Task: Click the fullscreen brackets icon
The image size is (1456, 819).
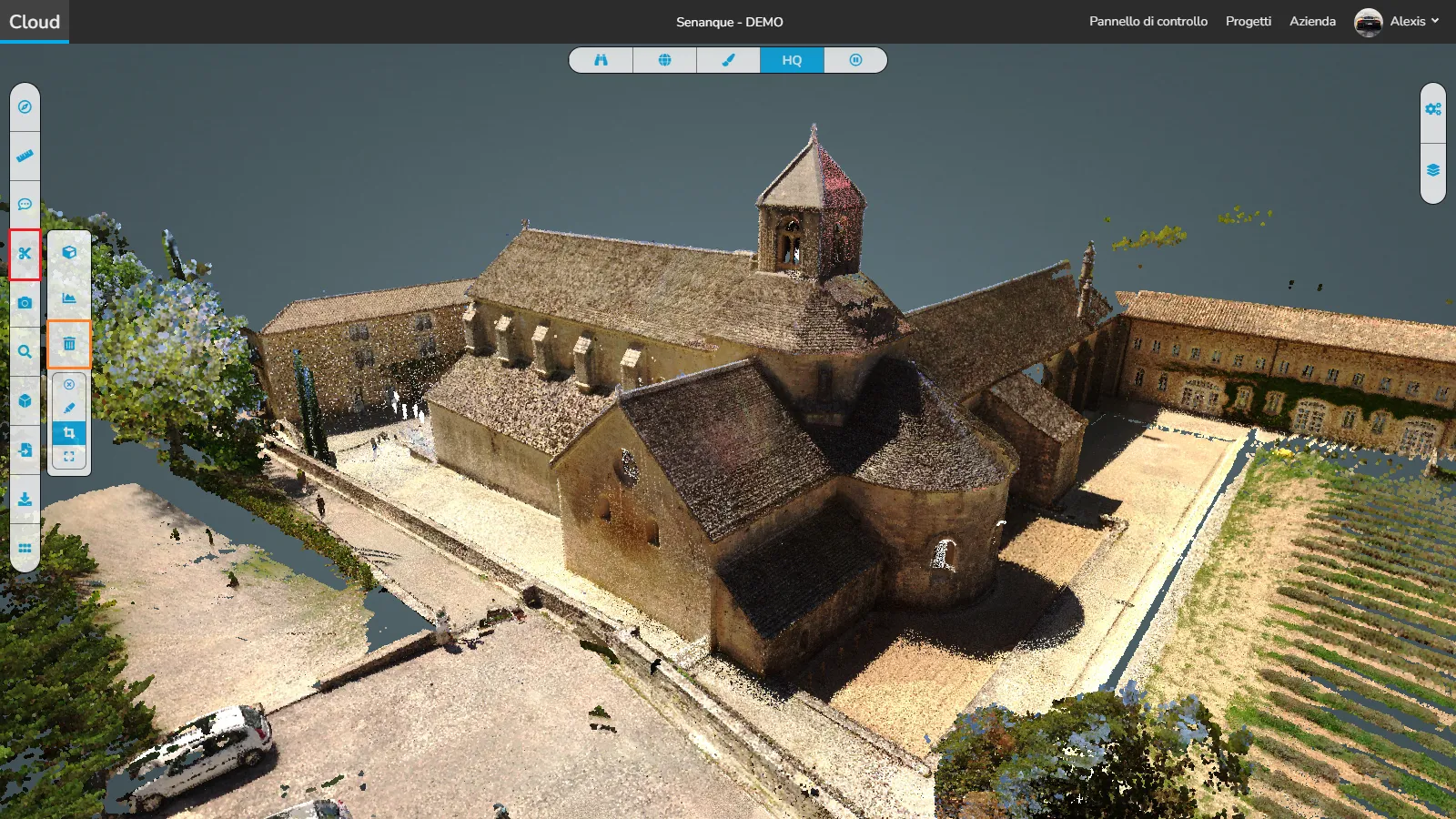Action: tap(69, 457)
